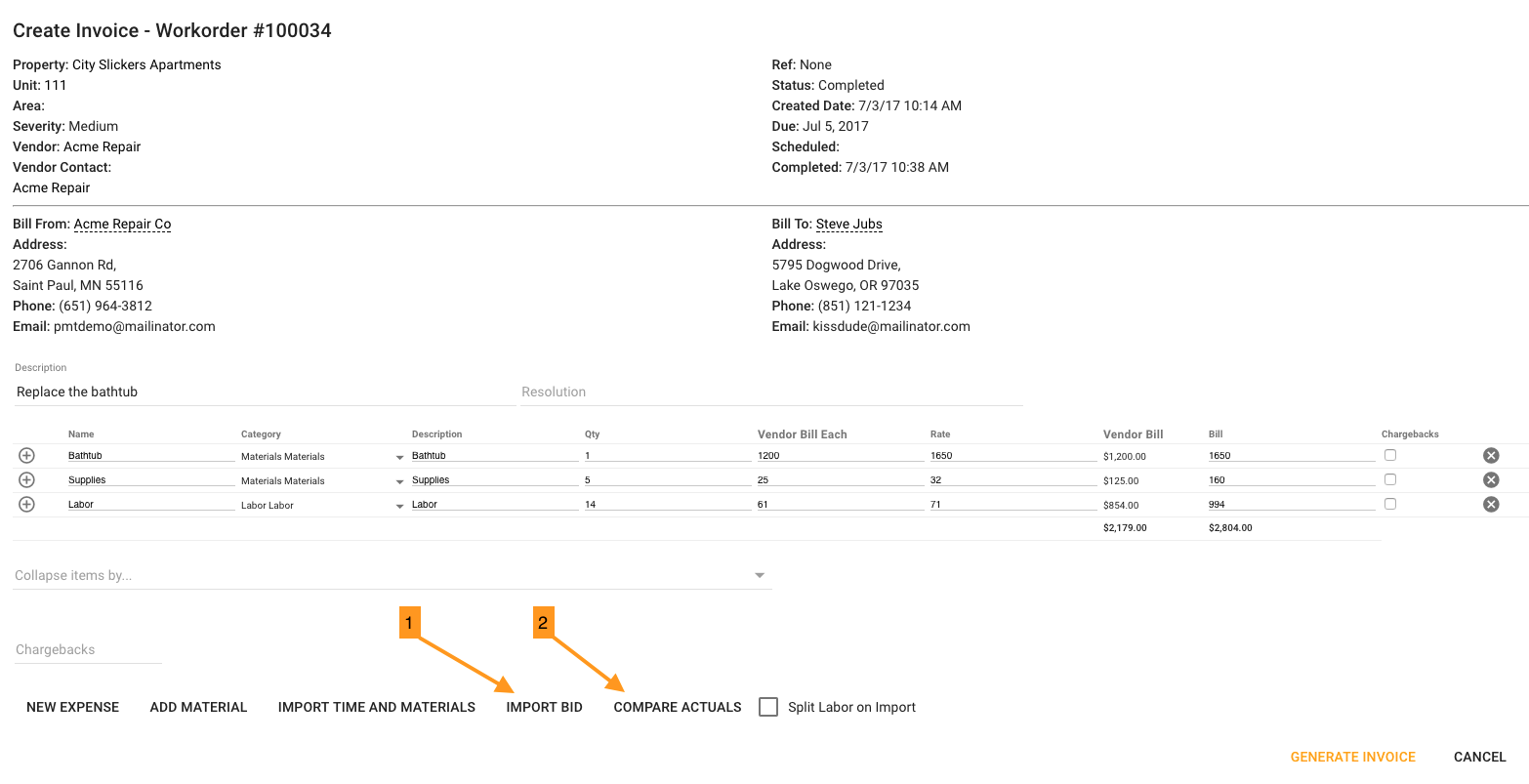This screenshot has width=1529, height=784.
Task: Select IMPORT TIME AND MATERIALS
Action: (377, 707)
